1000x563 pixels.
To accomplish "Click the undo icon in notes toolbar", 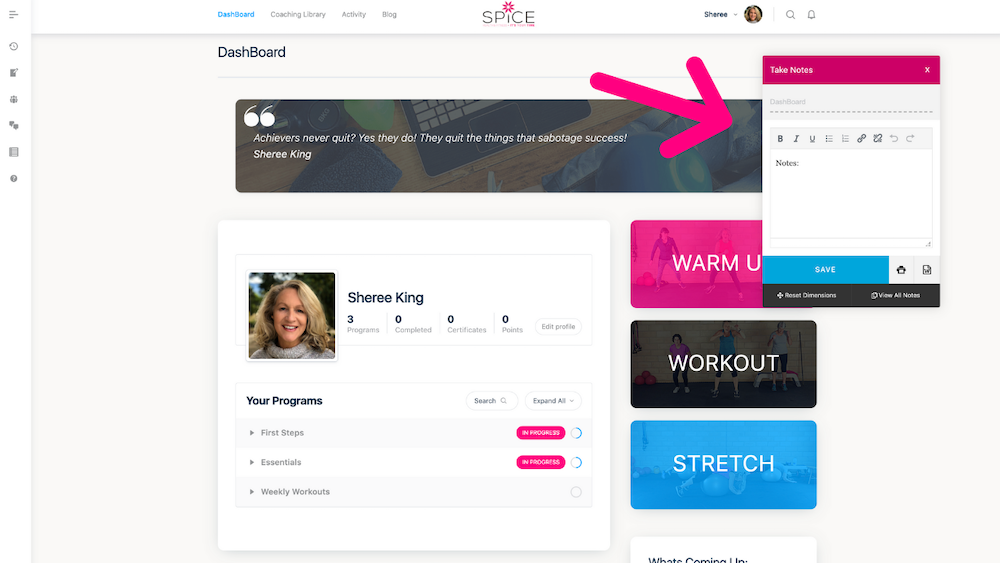I will coord(893,138).
